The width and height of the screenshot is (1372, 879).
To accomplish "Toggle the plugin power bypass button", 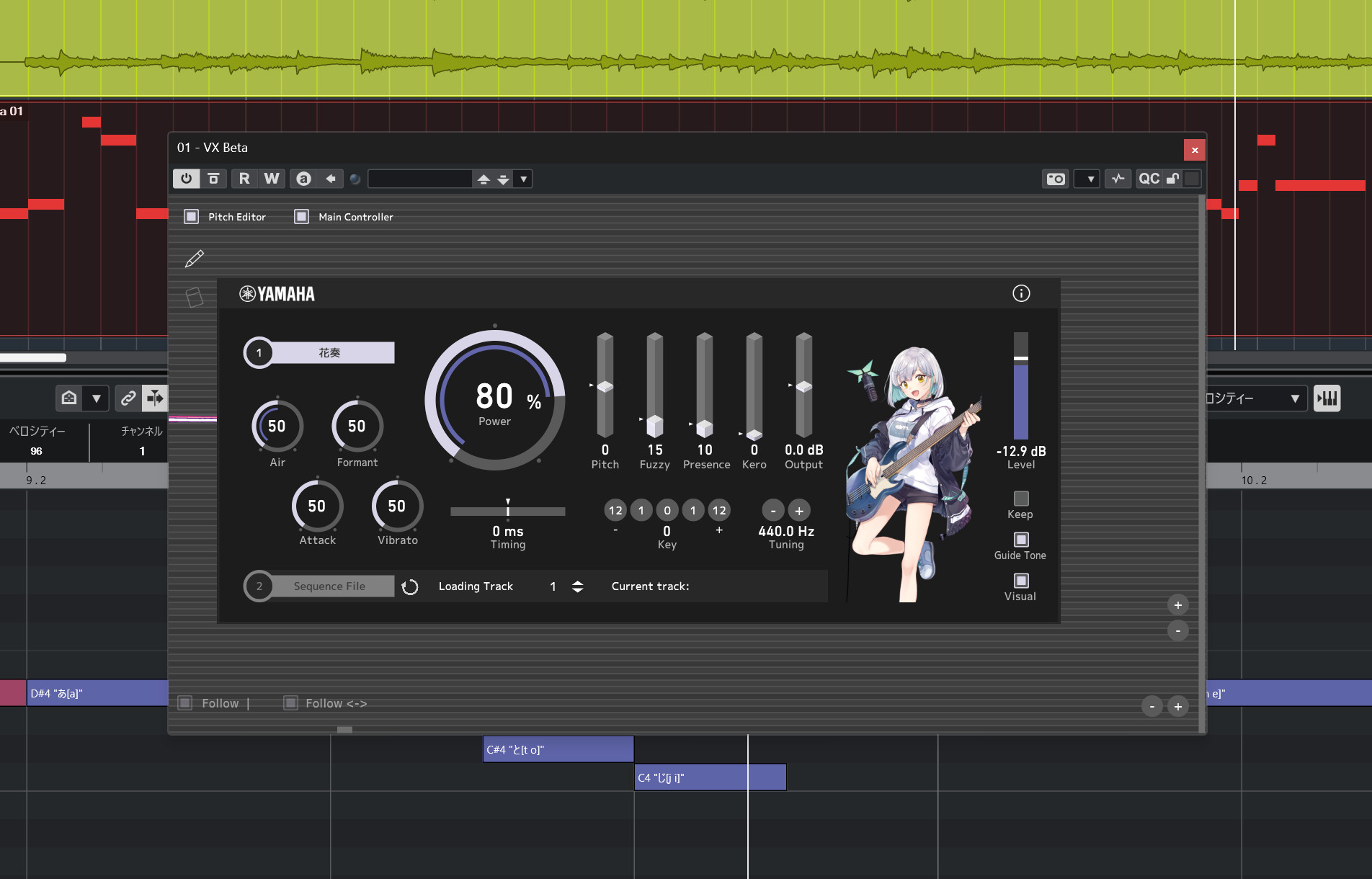I will [186, 179].
